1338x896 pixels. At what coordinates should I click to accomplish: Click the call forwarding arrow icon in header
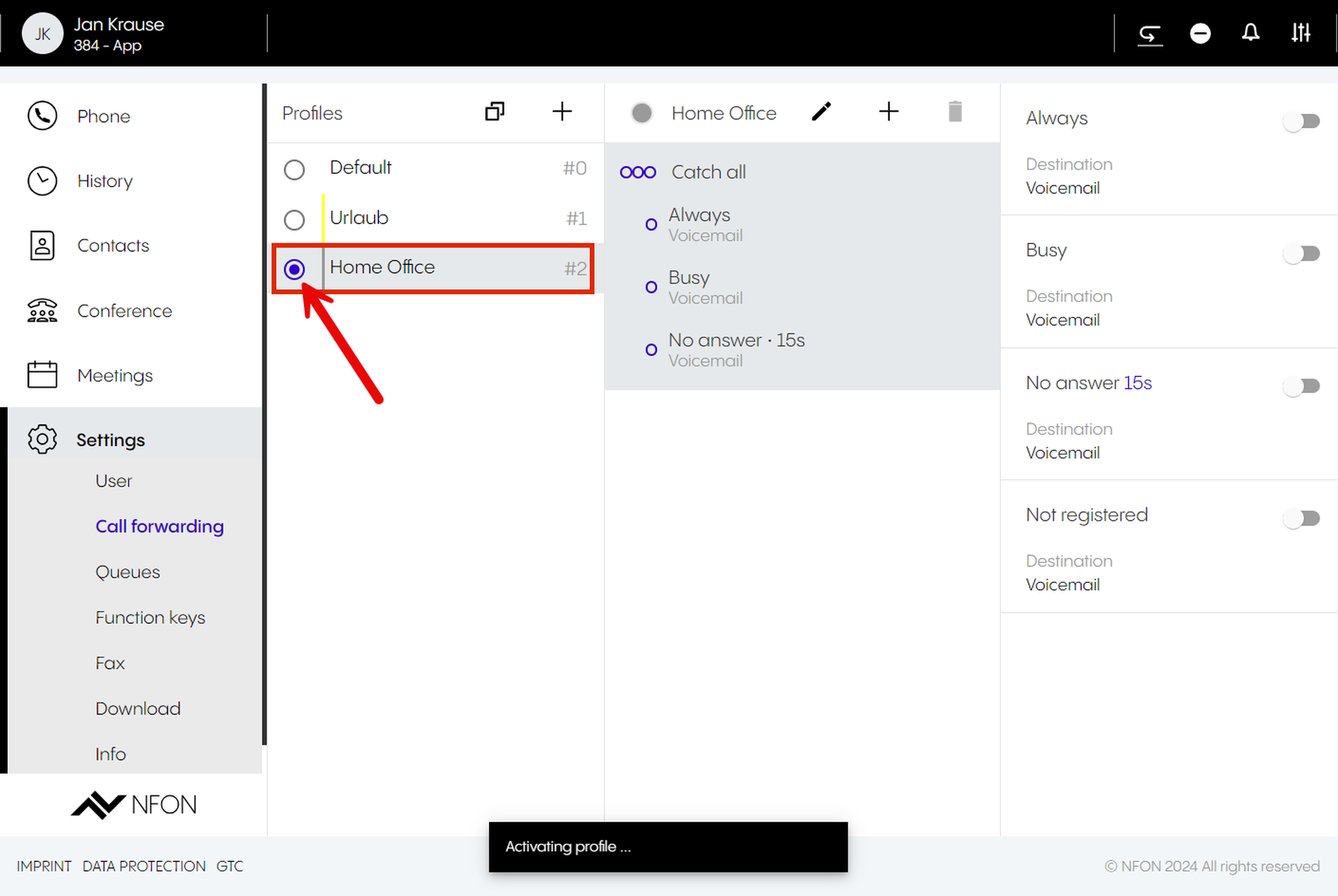tap(1150, 34)
